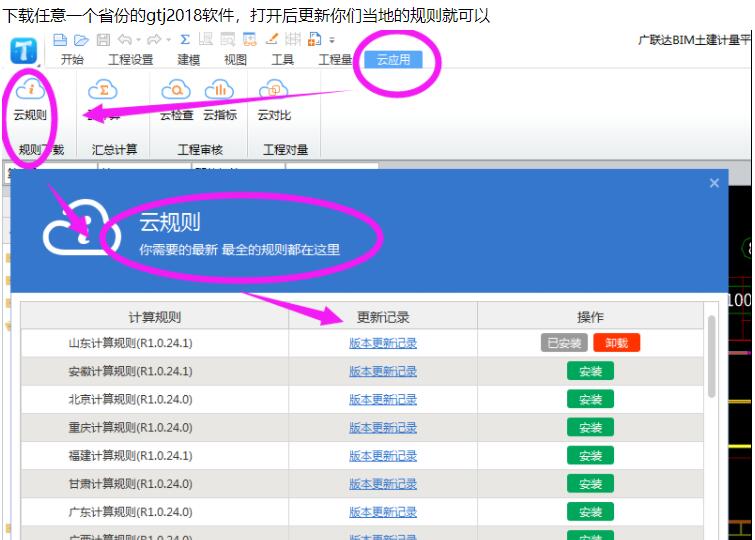Viewport: 755px width, 540px height.
Task: Switch to the 建模 ribbon tab
Action: (x=189, y=60)
